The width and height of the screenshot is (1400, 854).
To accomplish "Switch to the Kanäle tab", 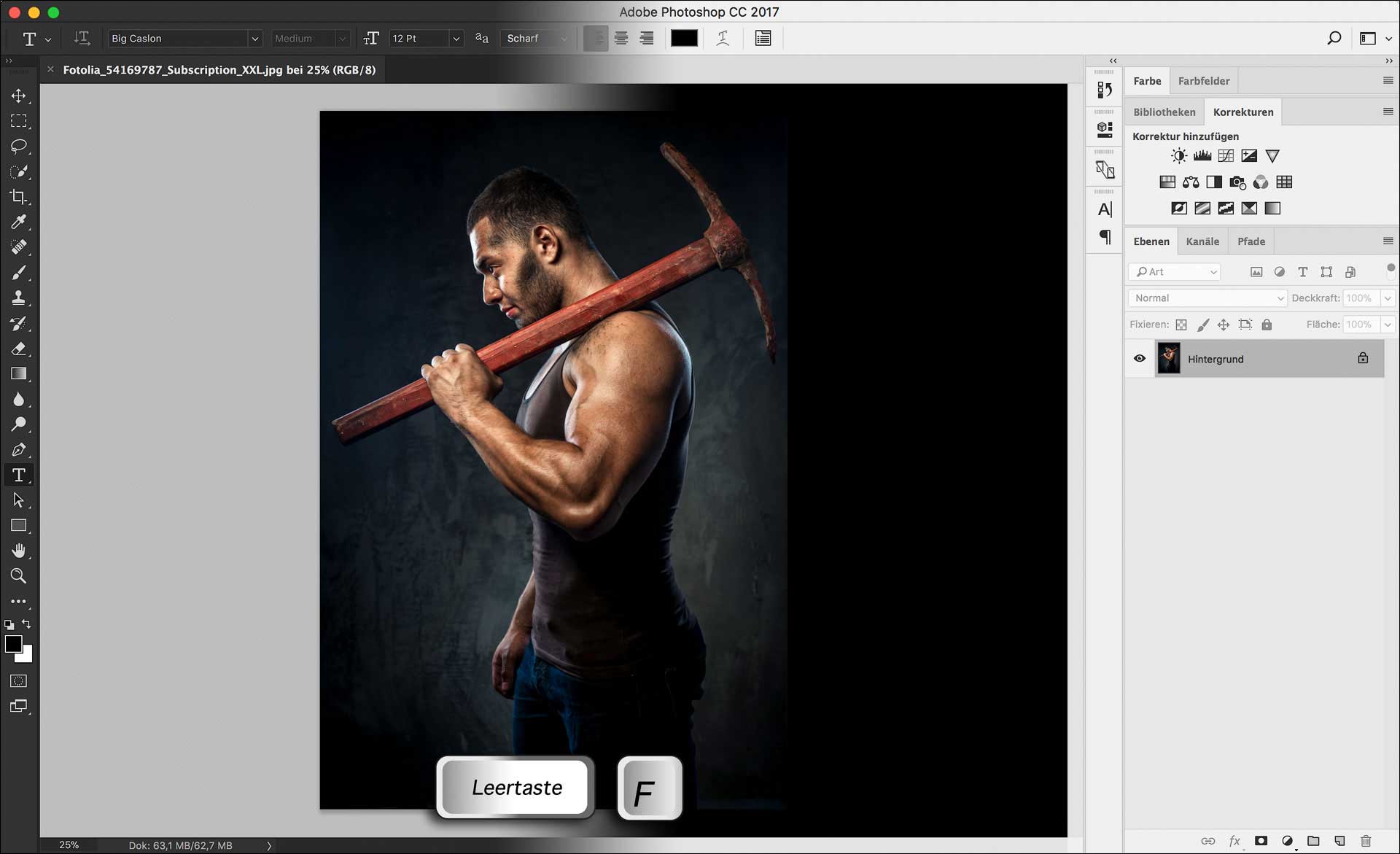I will pyautogui.click(x=1202, y=241).
